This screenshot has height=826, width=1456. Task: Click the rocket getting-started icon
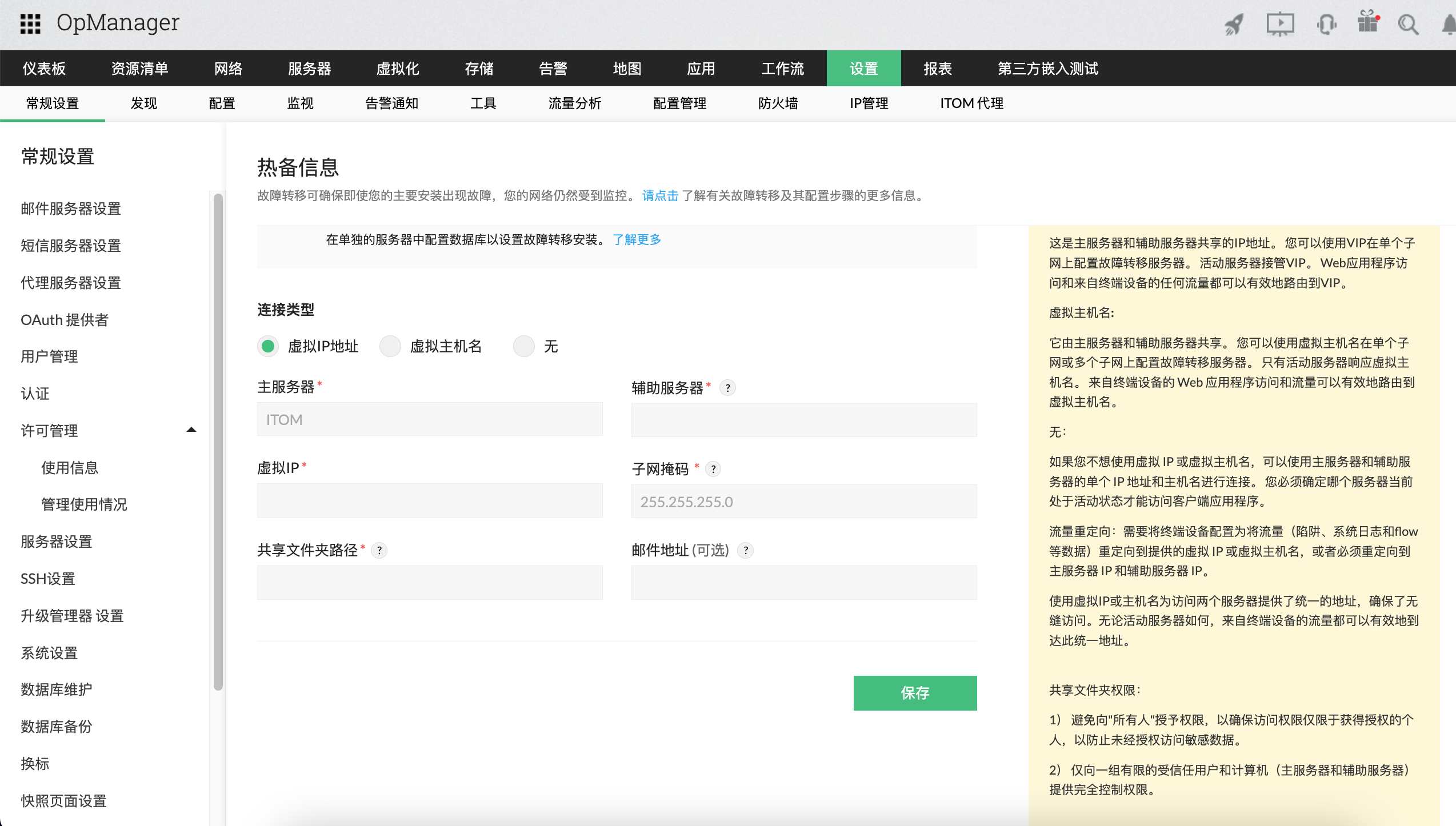tap(1233, 24)
